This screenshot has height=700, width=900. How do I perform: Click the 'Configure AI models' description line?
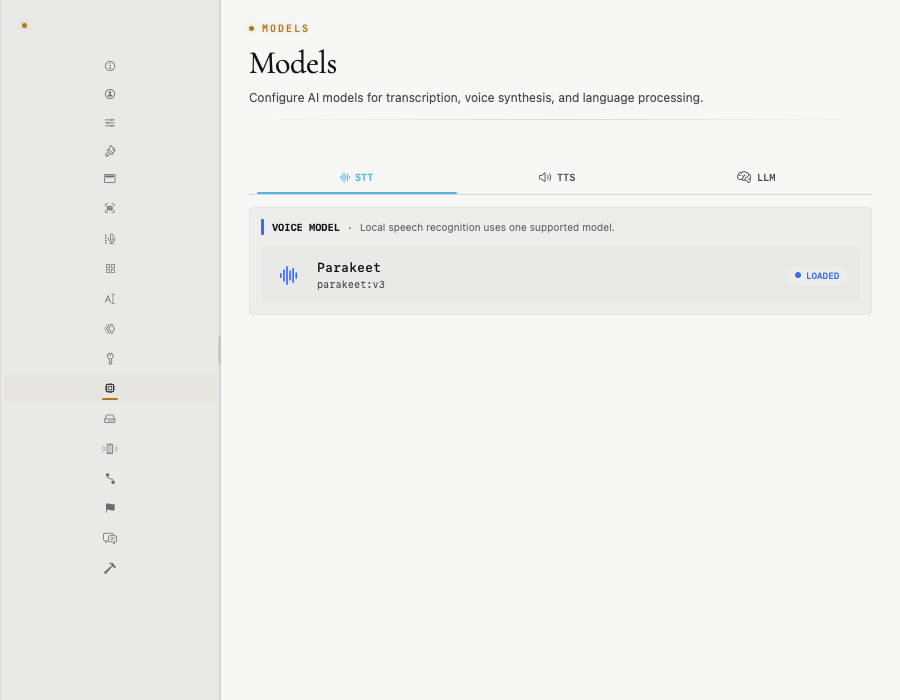click(x=476, y=98)
